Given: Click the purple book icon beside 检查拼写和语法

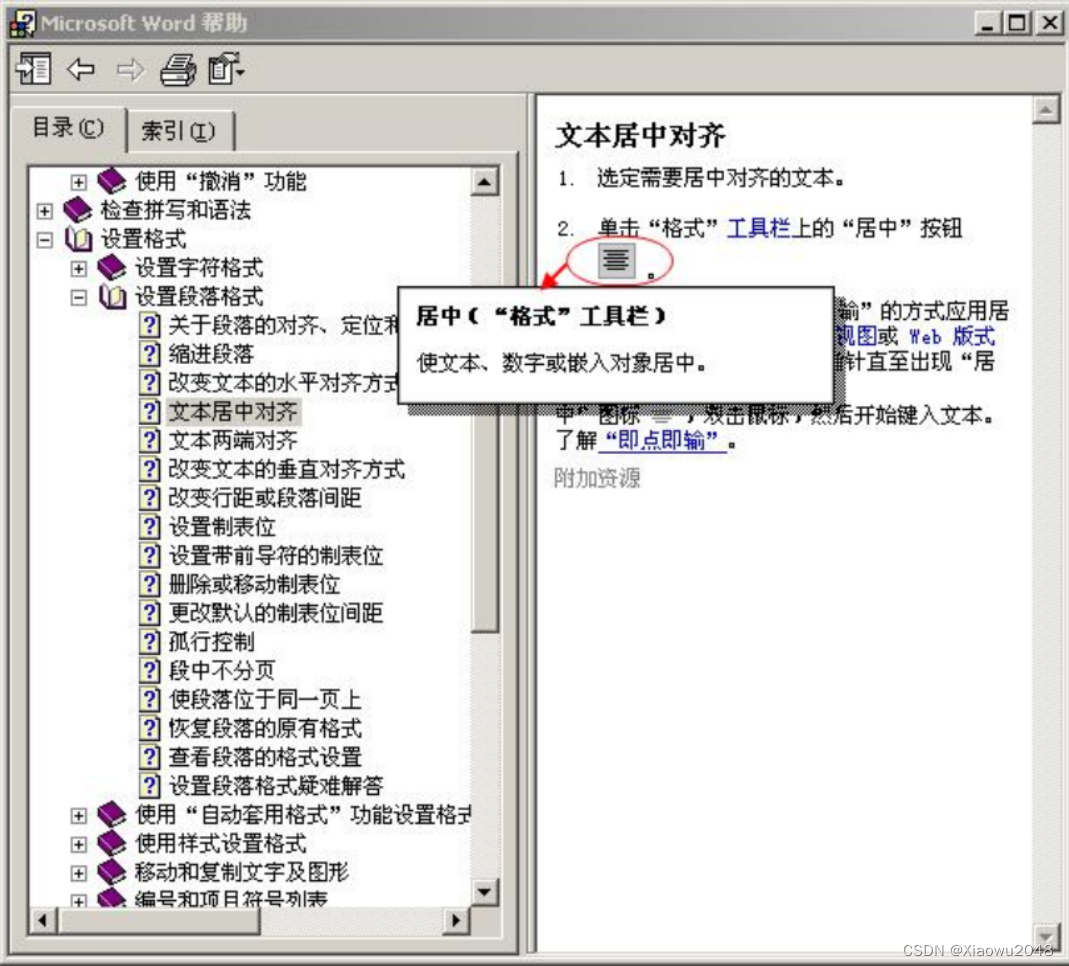Looking at the screenshot, I should [x=77, y=210].
